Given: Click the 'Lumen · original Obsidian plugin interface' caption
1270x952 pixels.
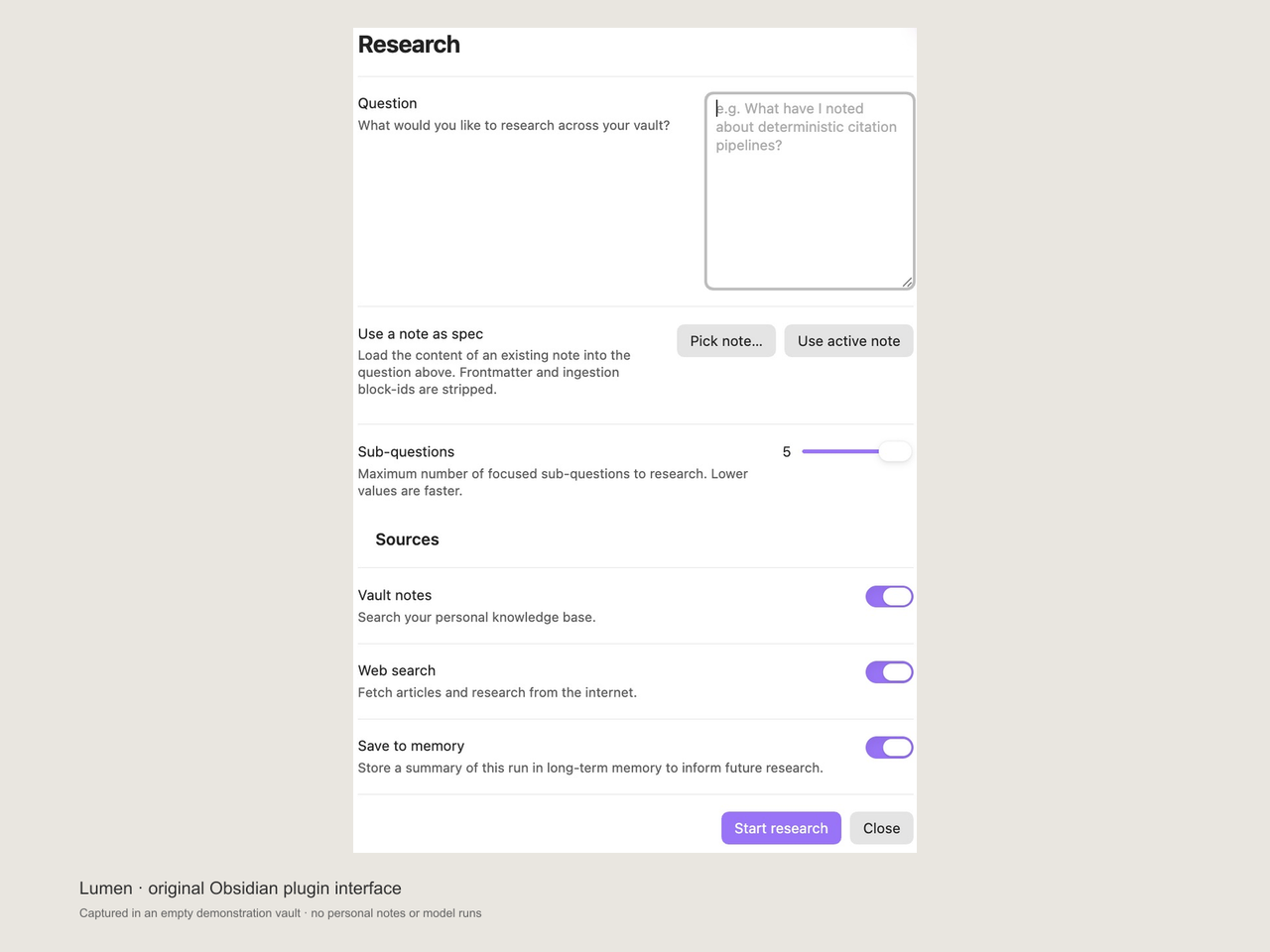Looking at the screenshot, I should point(240,889).
